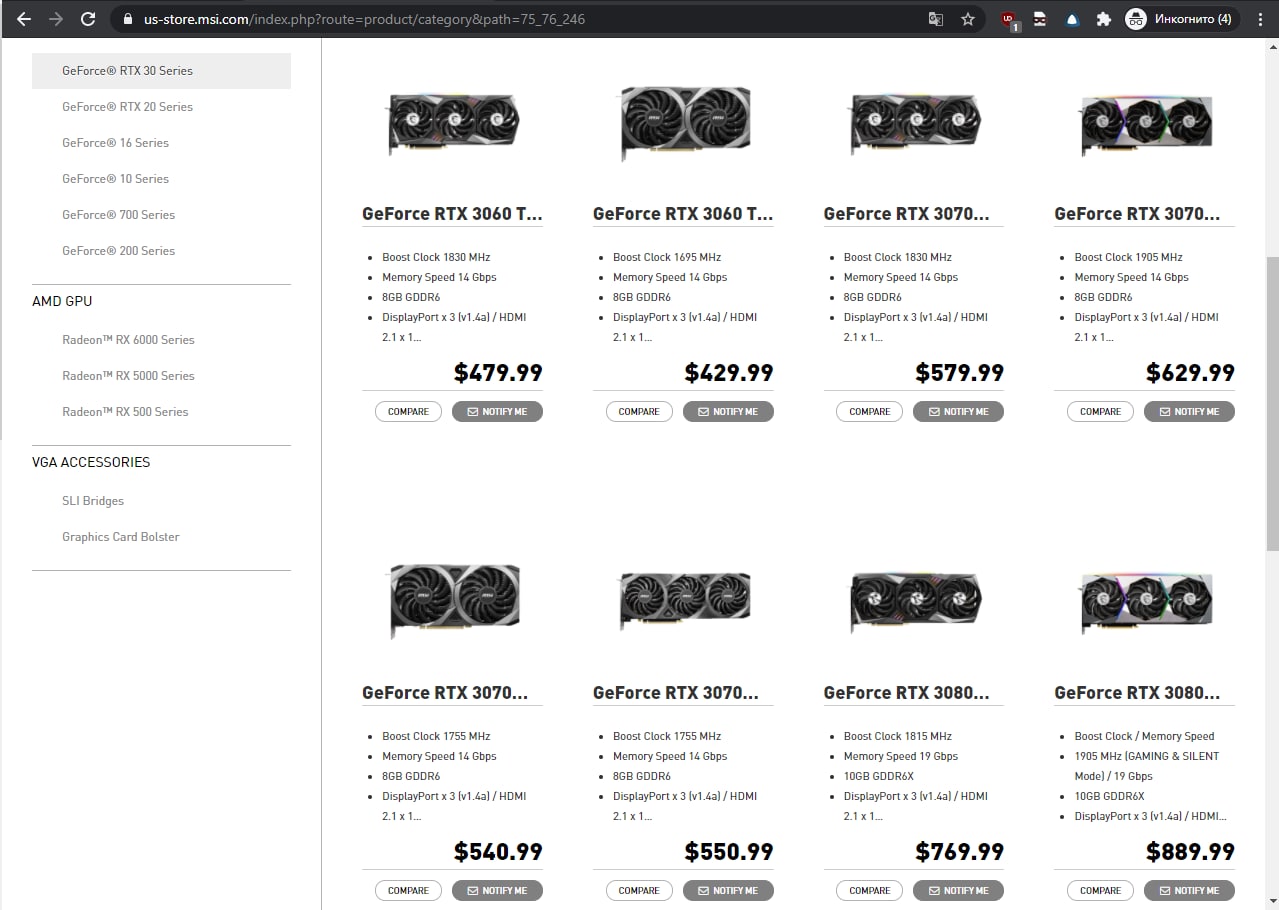
Task: View site security via the lock icon
Action: (127, 19)
